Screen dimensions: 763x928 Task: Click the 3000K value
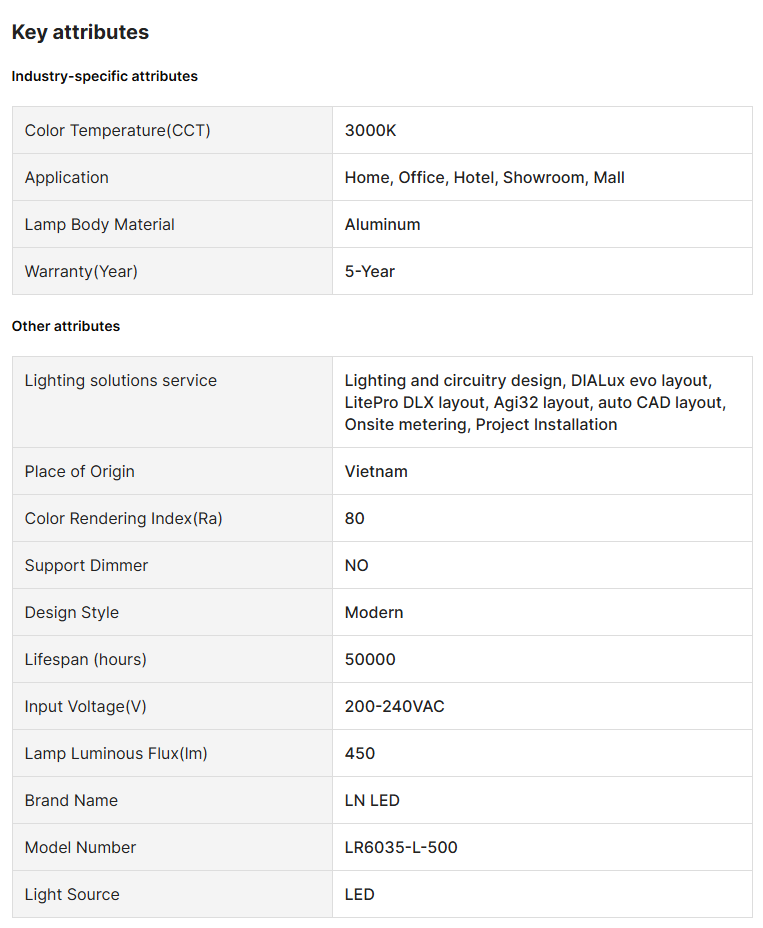point(371,130)
